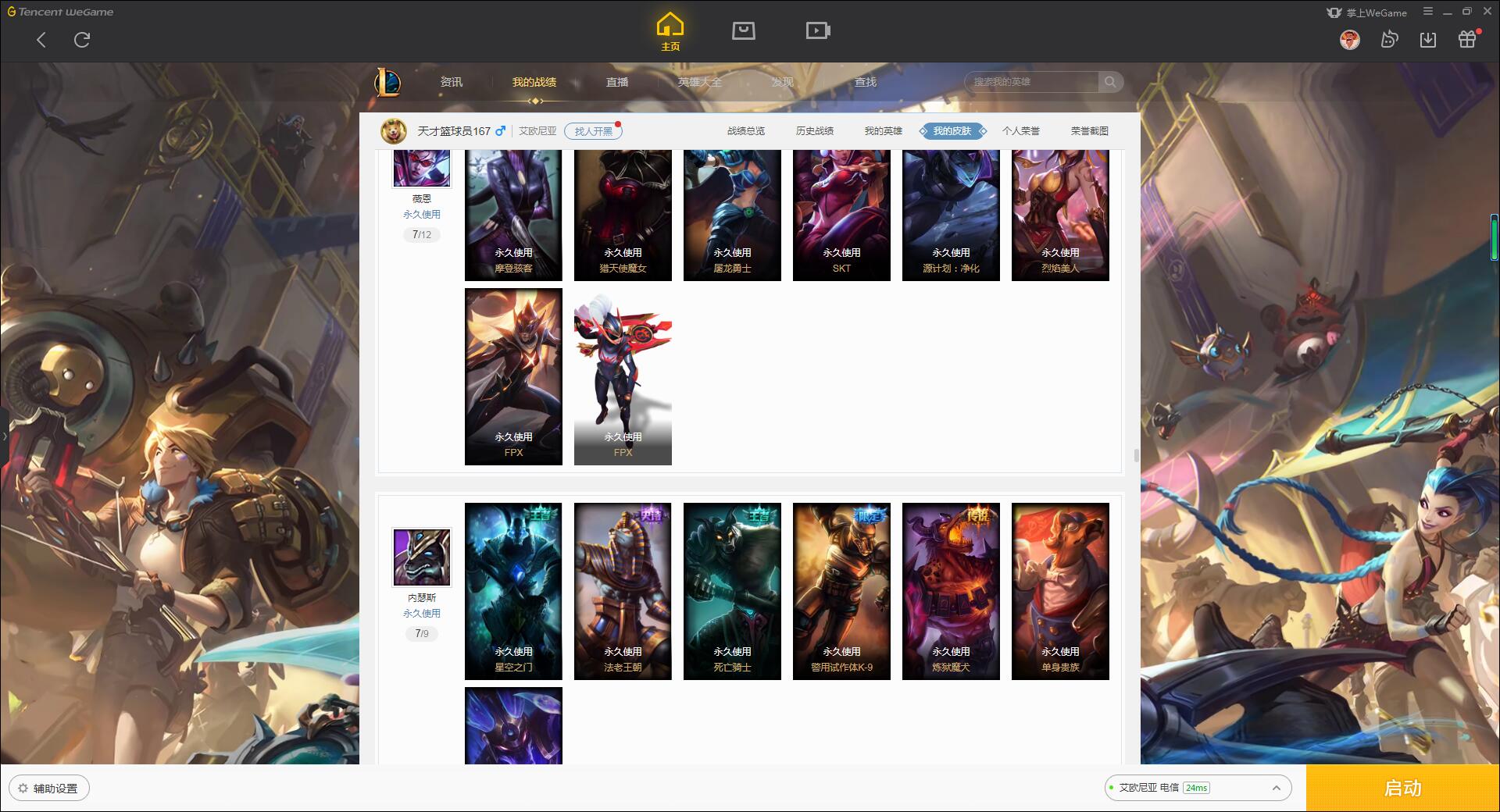1500x812 pixels.
Task: Open the friends/controller icon near avatar
Action: (x=1389, y=39)
